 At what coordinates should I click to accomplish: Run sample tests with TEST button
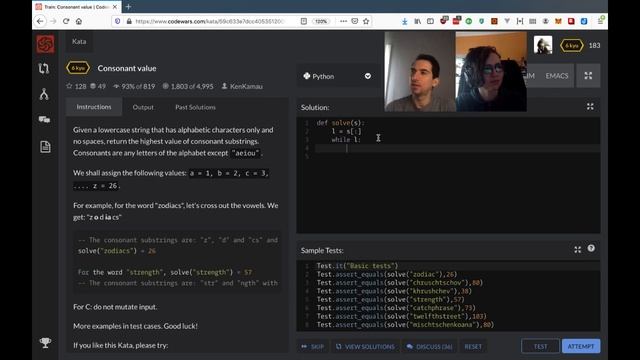pyautogui.click(x=540, y=346)
